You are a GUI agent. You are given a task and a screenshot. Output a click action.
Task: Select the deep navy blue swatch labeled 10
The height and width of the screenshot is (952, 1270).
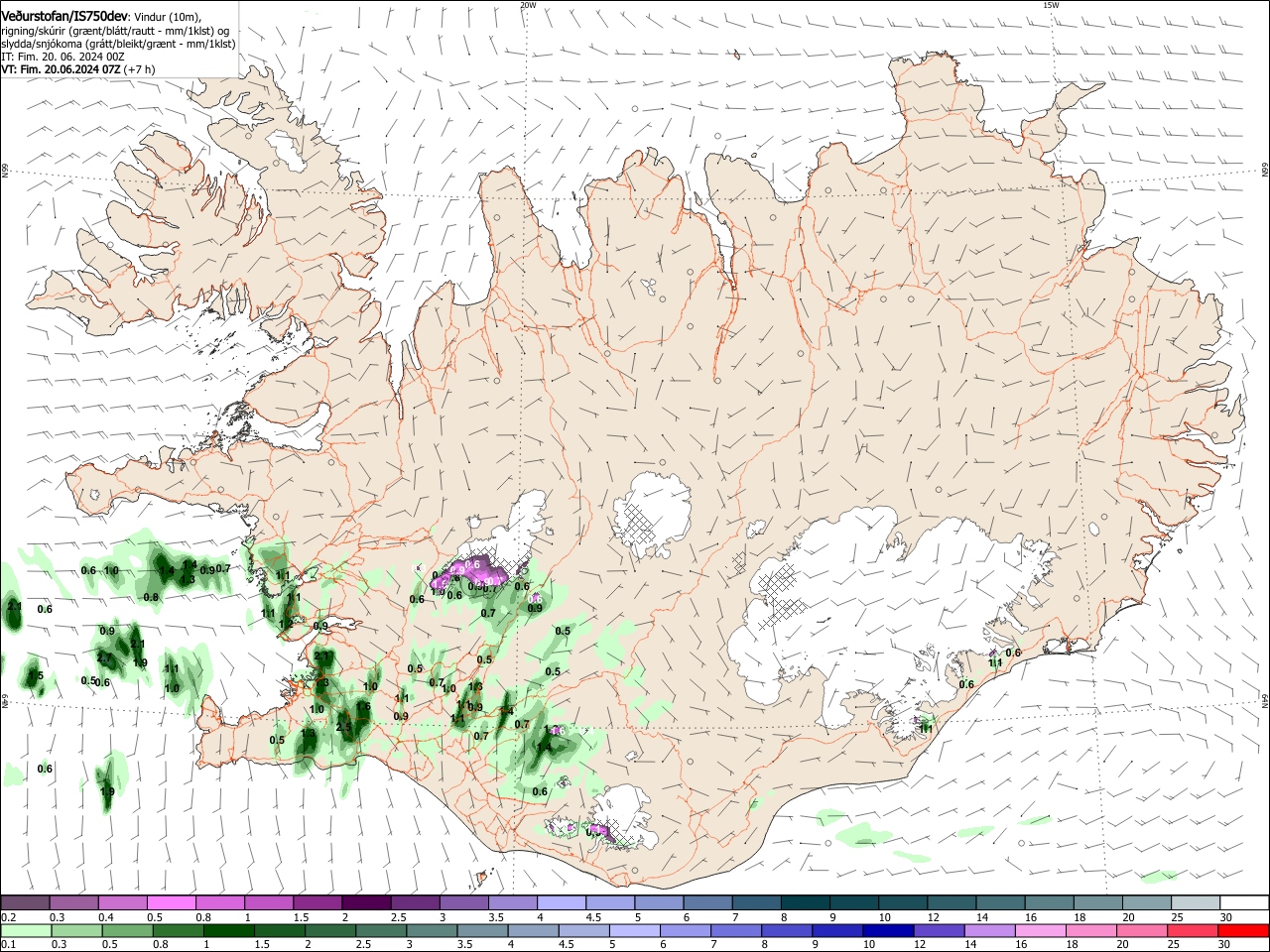coord(886,931)
